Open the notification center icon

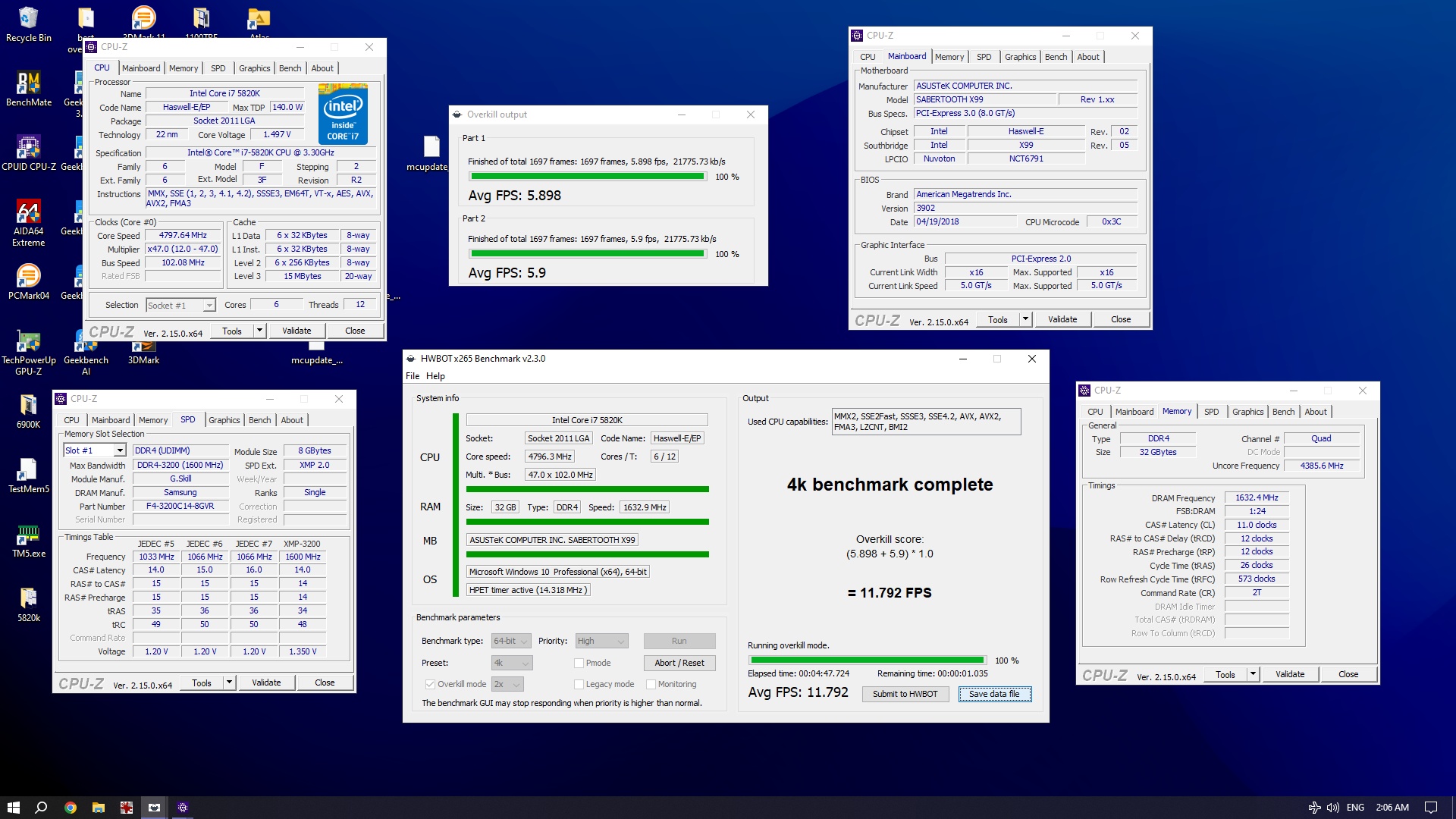pyautogui.click(x=1430, y=807)
